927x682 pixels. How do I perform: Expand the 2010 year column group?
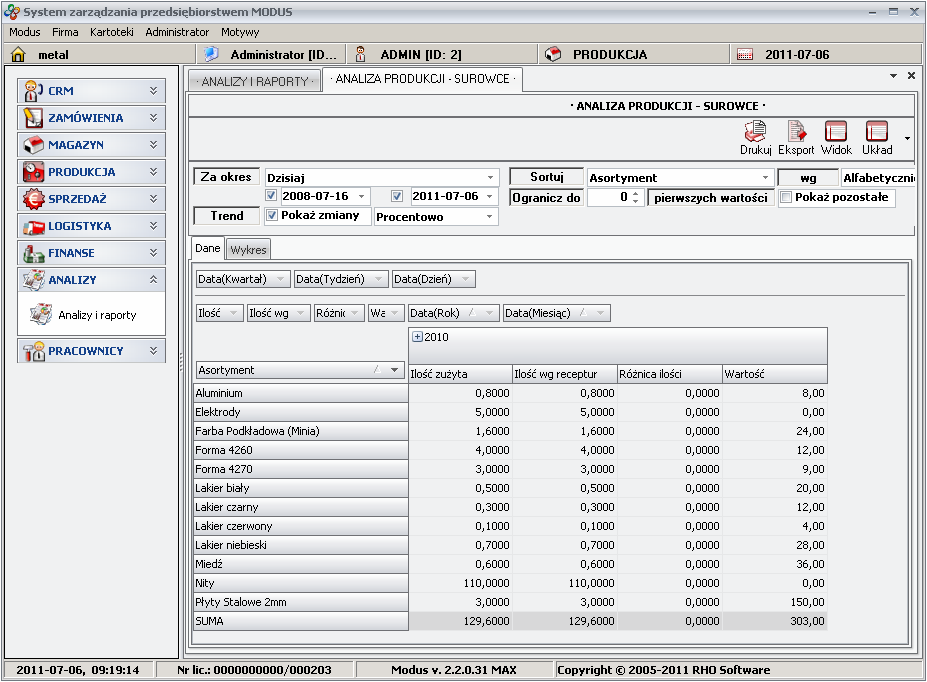click(417, 337)
